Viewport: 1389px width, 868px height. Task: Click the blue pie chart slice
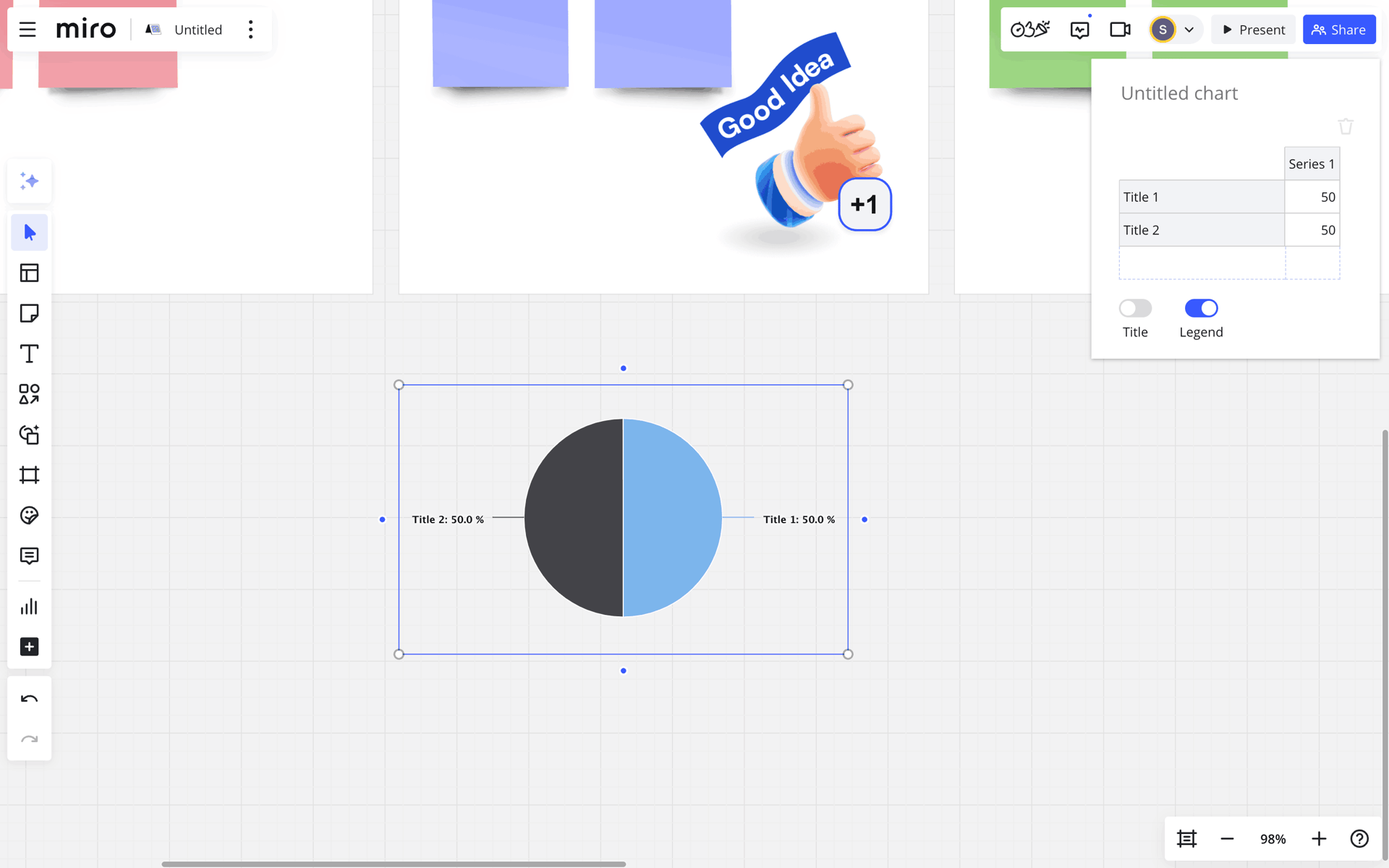click(x=673, y=518)
